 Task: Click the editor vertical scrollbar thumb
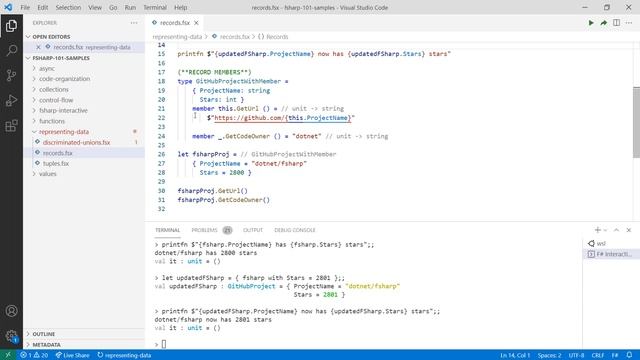pyautogui.click(x=636, y=122)
